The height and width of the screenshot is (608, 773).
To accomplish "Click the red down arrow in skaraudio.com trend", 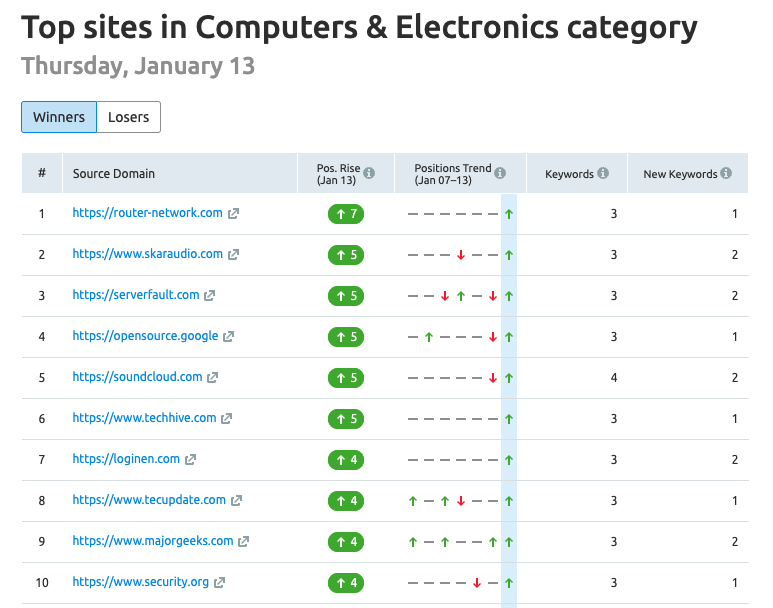I will click(x=461, y=255).
